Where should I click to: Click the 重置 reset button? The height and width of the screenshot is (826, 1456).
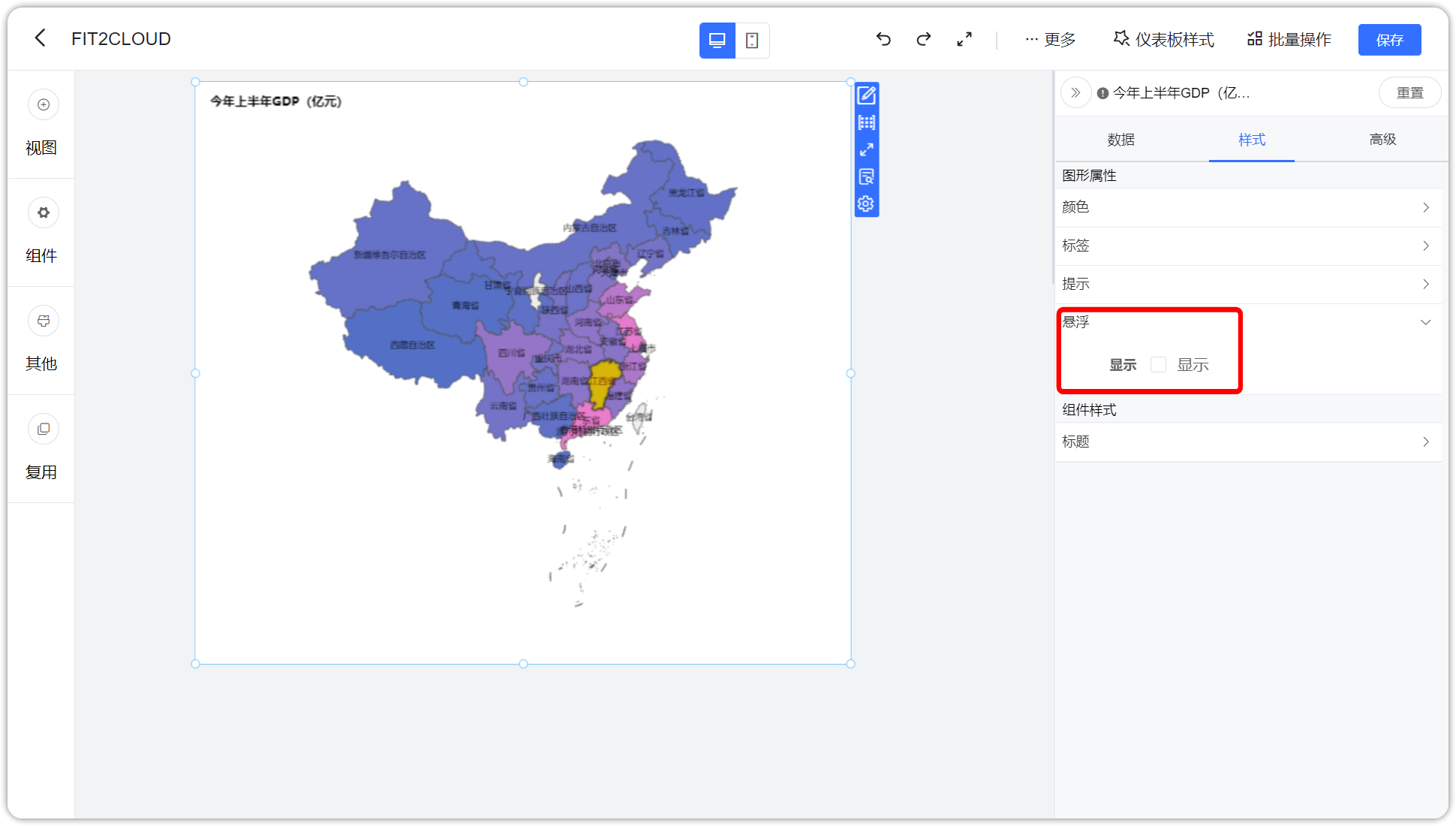click(1409, 92)
